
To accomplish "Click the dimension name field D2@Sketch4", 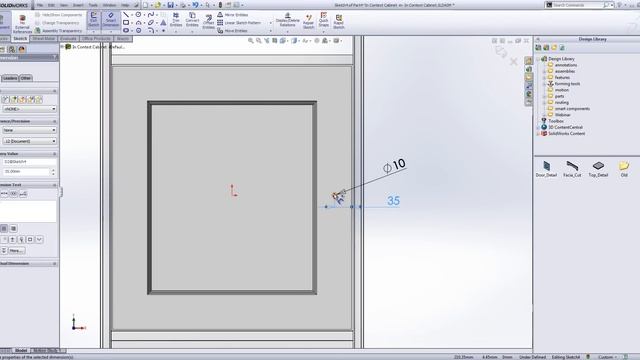I will coord(29,162).
